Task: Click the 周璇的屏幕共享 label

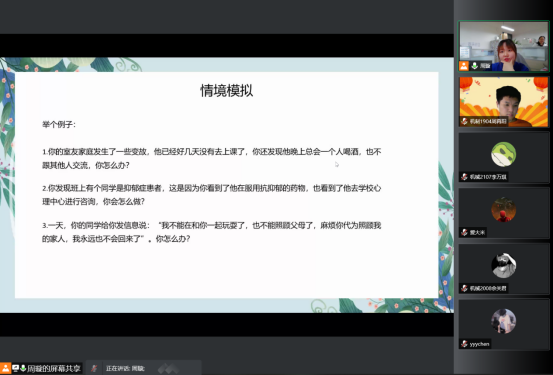Action: 54,369
